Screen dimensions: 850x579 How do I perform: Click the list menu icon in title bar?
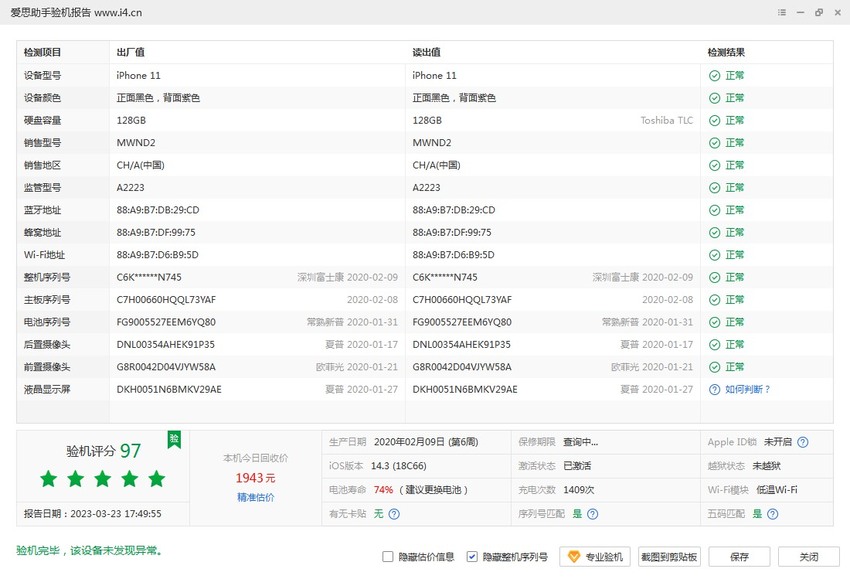pyautogui.click(x=782, y=12)
